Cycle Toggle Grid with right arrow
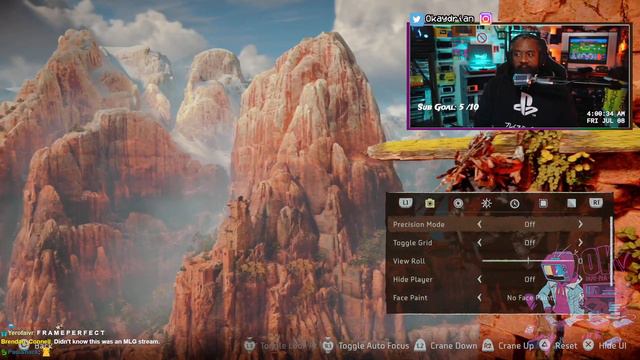Viewport: 640px width, 360px height. pyautogui.click(x=580, y=242)
